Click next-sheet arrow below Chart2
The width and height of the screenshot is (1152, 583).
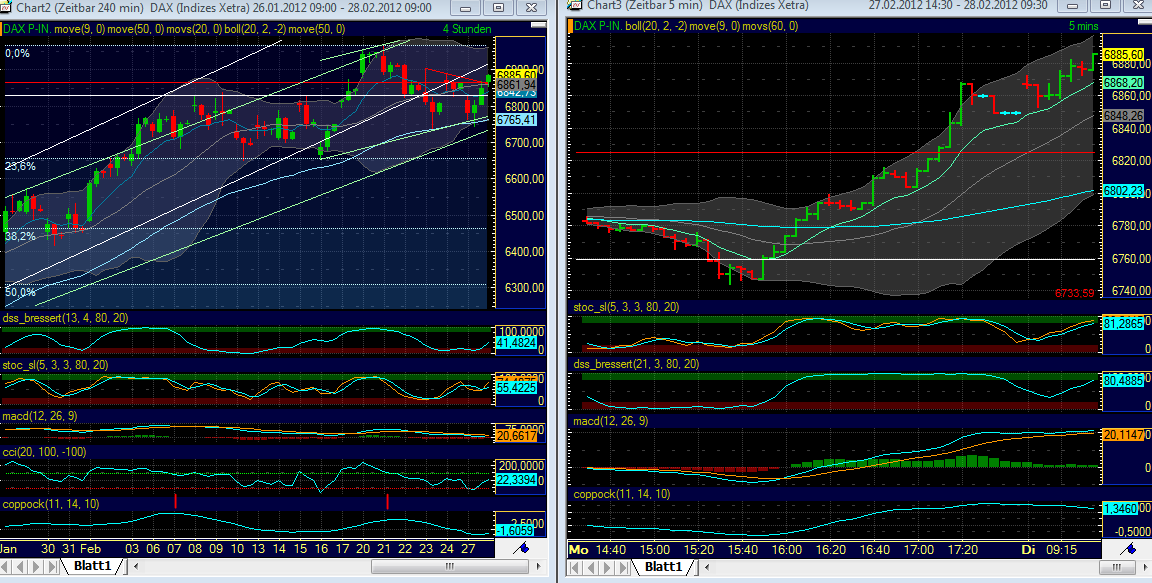pos(34,565)
